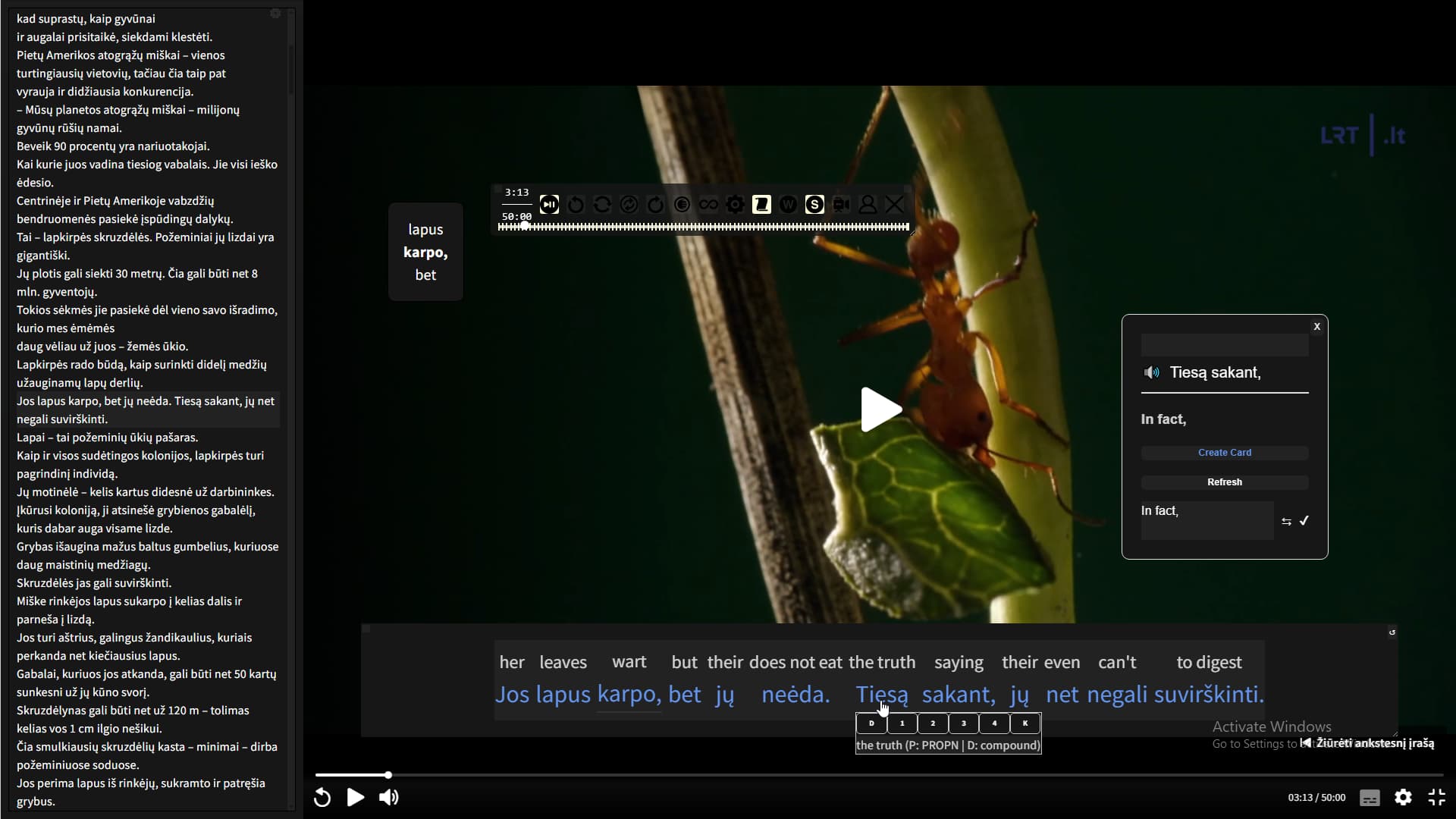Toggle the W word icon in floating toolbar
Viewport: 1456px width, 819px height.
click(788, 205)
